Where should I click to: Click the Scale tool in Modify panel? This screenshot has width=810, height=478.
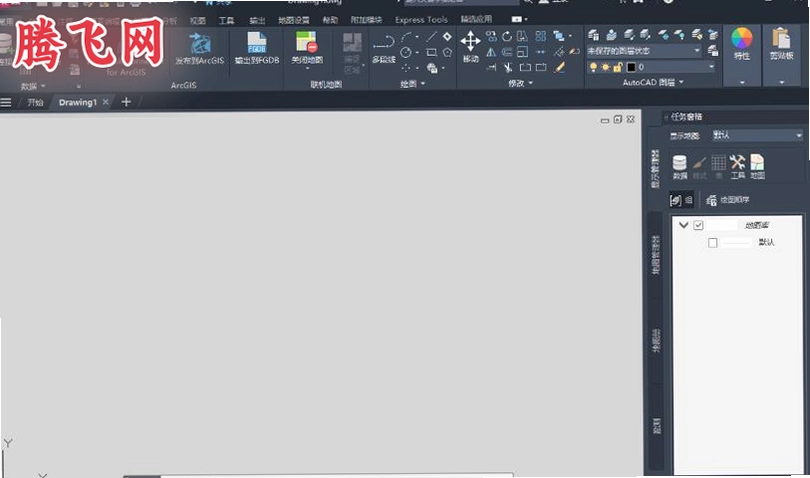tap(523, 52)
